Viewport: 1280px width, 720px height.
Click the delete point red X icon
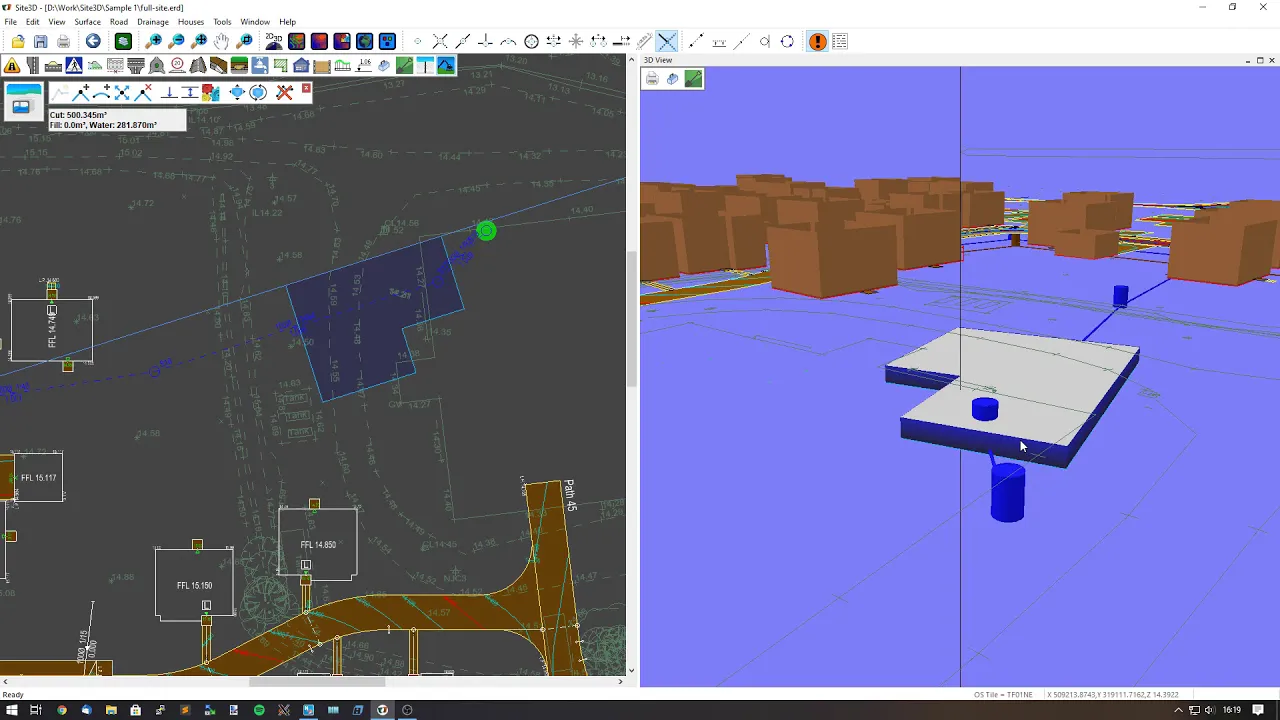pos(143,92)
